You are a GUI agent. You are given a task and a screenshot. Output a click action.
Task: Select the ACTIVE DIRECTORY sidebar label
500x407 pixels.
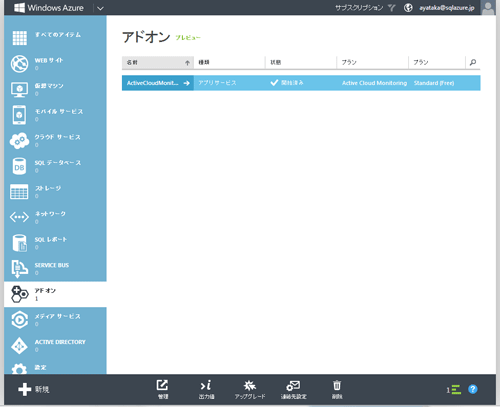(60, 342)
